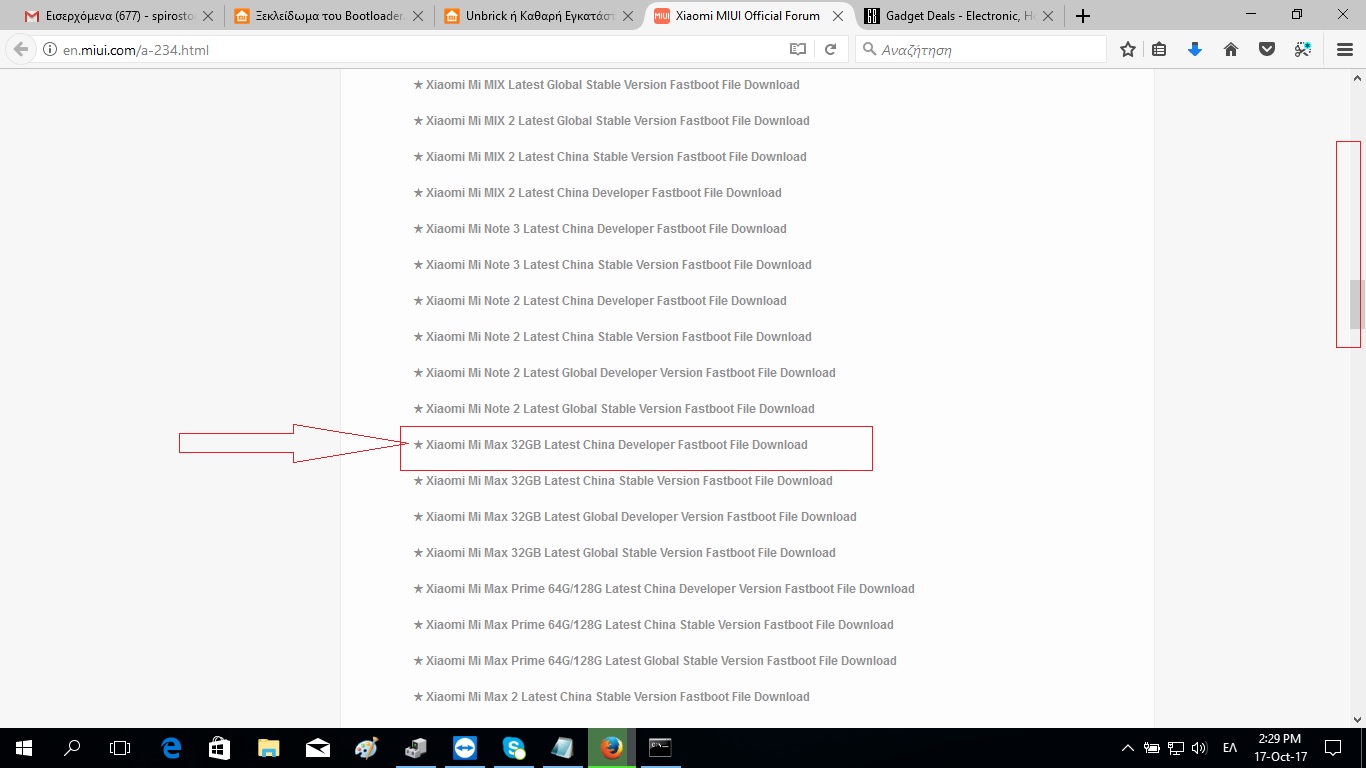The image size is (1366, 768).
Task: Go to the Firefox home page
Action: [x=1231, y=49]
